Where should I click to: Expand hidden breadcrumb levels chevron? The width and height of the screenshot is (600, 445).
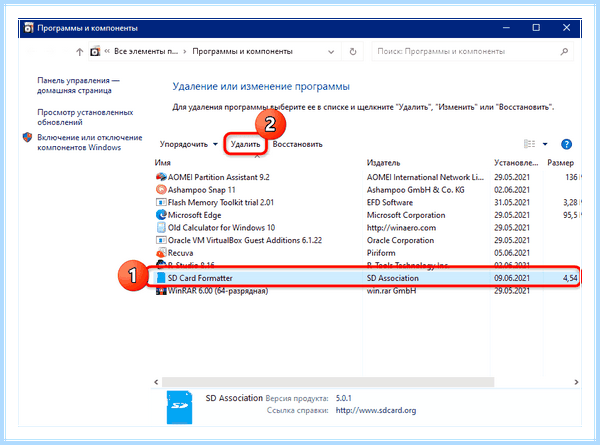[107, 51]
